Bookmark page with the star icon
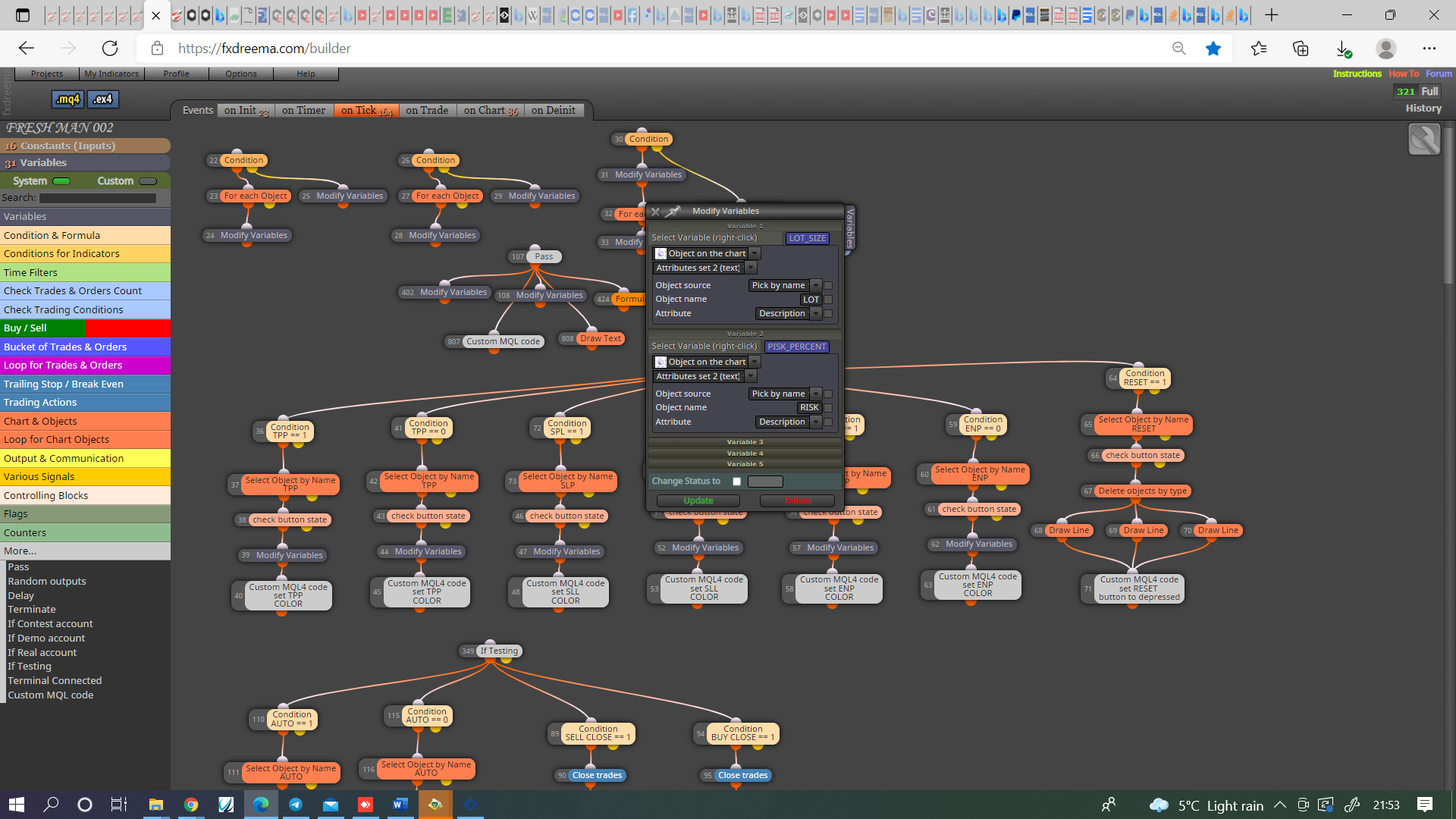Viewport: 1456px width, 819px height. [x=1213, y=49]
